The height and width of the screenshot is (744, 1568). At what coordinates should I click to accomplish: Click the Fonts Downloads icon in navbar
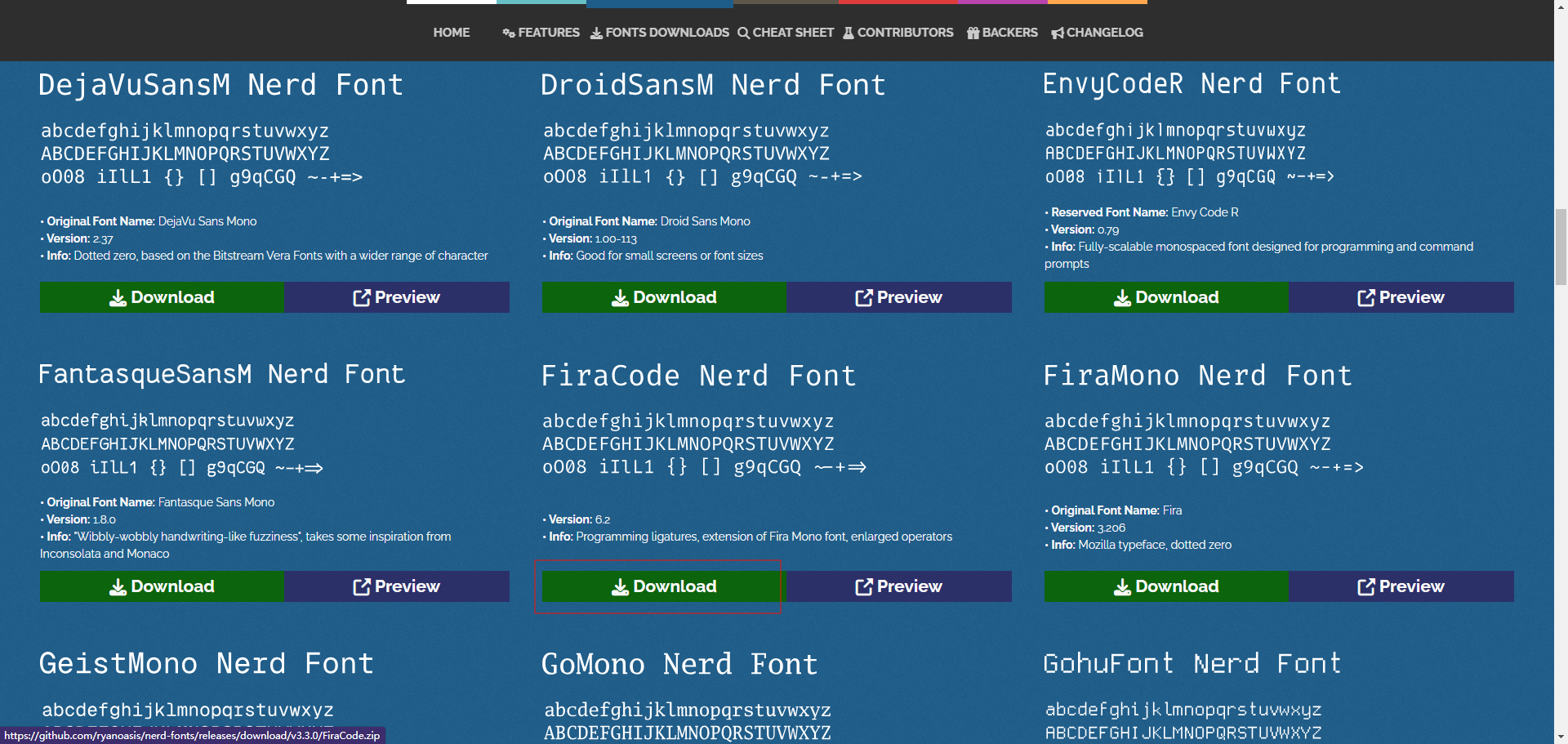597,33
